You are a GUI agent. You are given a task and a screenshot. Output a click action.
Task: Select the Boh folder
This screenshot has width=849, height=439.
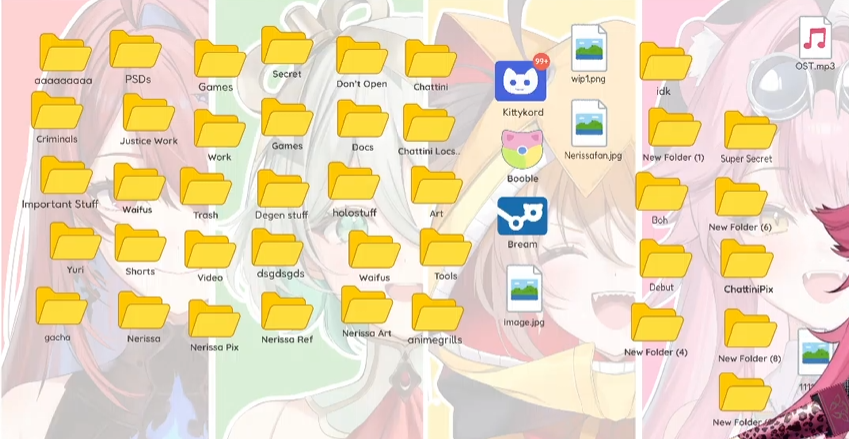(662, 191)
